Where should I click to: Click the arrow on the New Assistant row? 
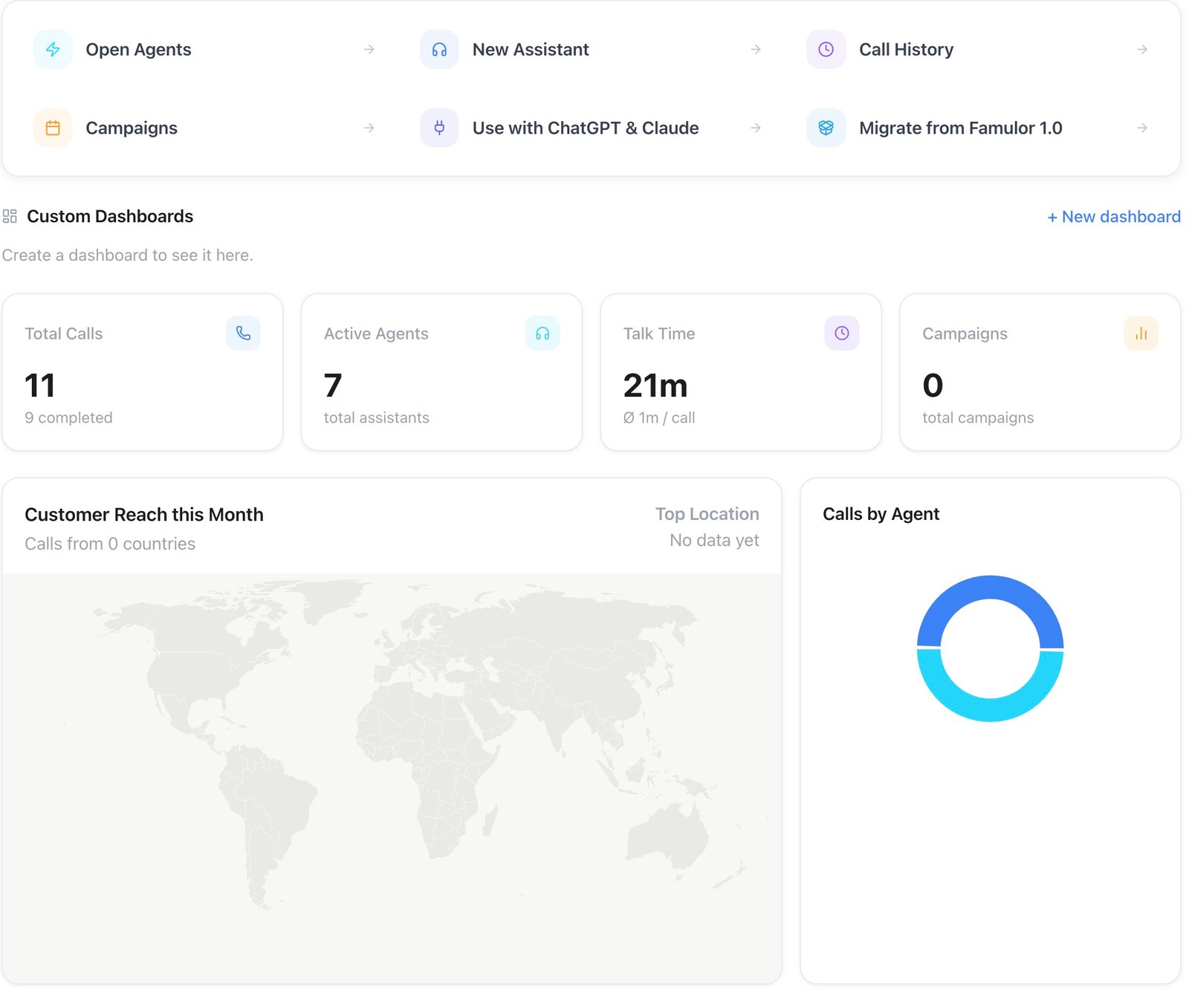[756, 50]
